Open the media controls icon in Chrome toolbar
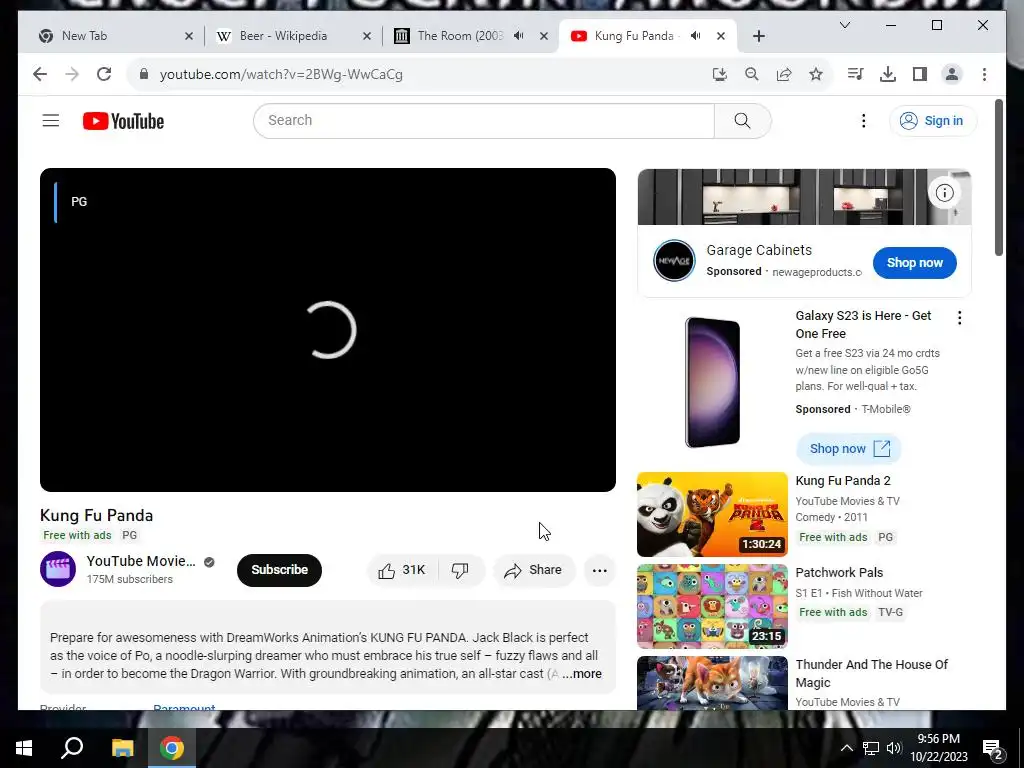 pos(855,74)
